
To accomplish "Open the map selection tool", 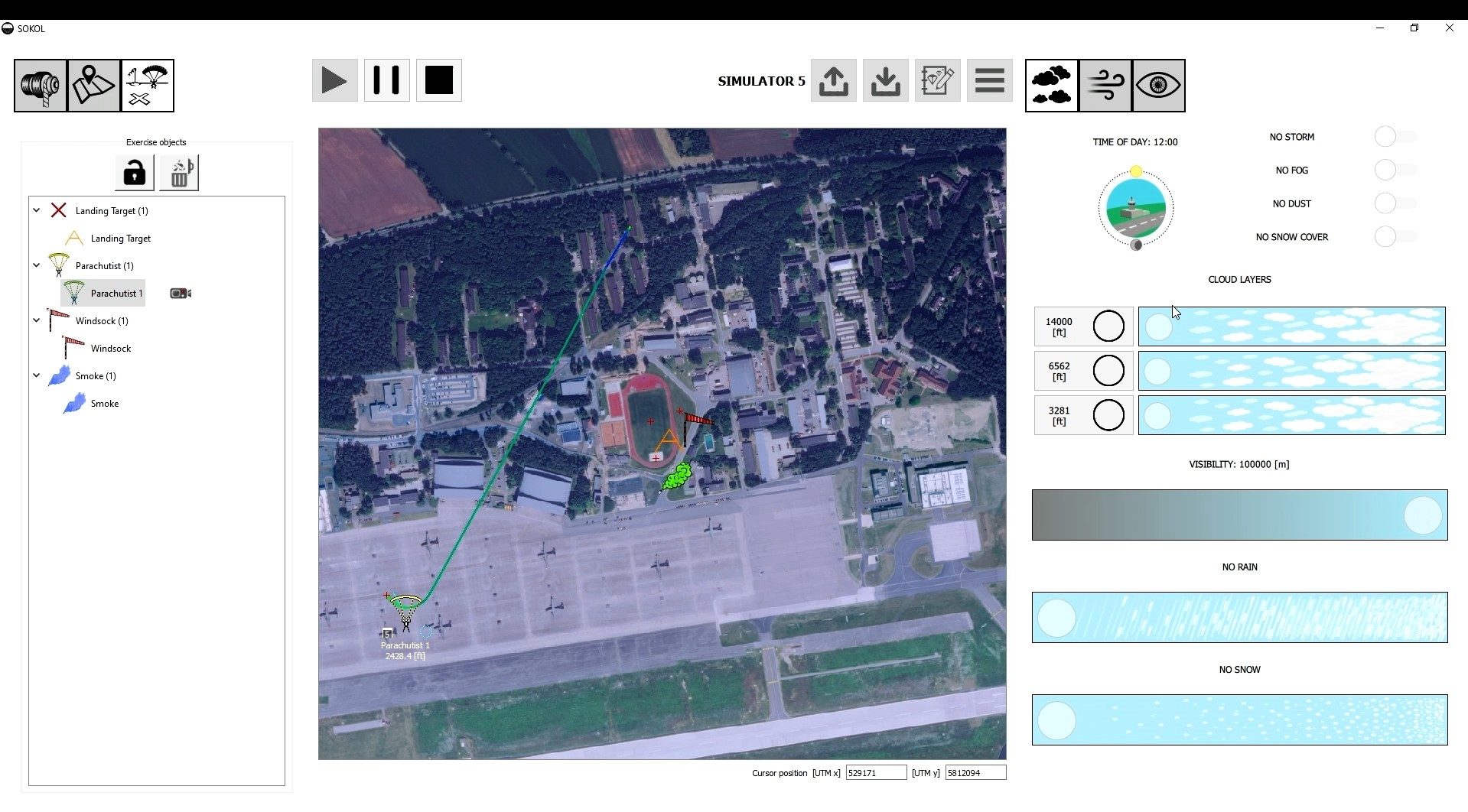I will coord(93,85).
